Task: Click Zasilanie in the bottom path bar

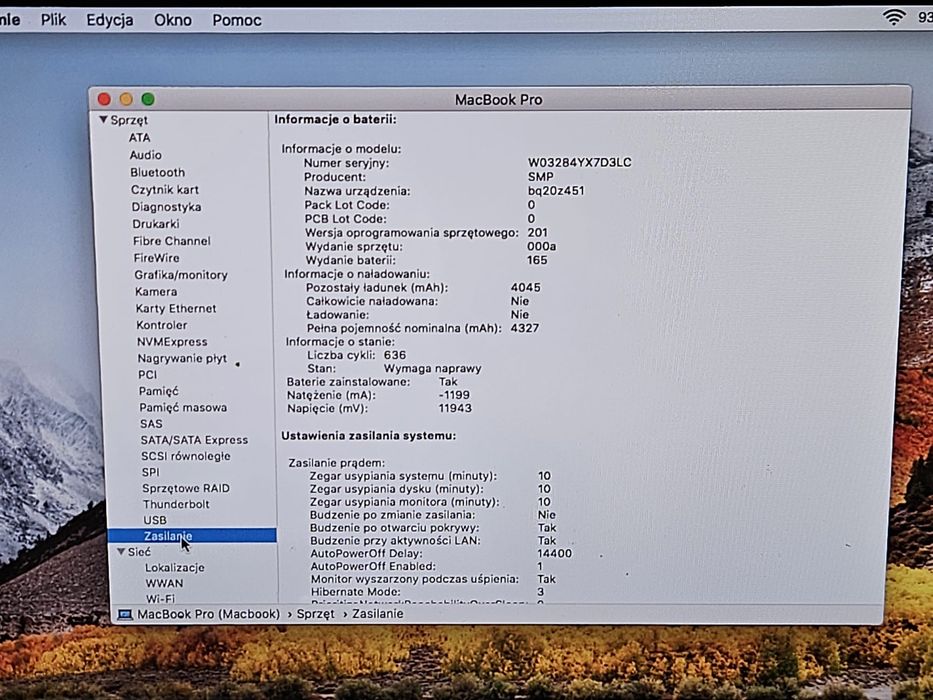Action: pos(378,614)
